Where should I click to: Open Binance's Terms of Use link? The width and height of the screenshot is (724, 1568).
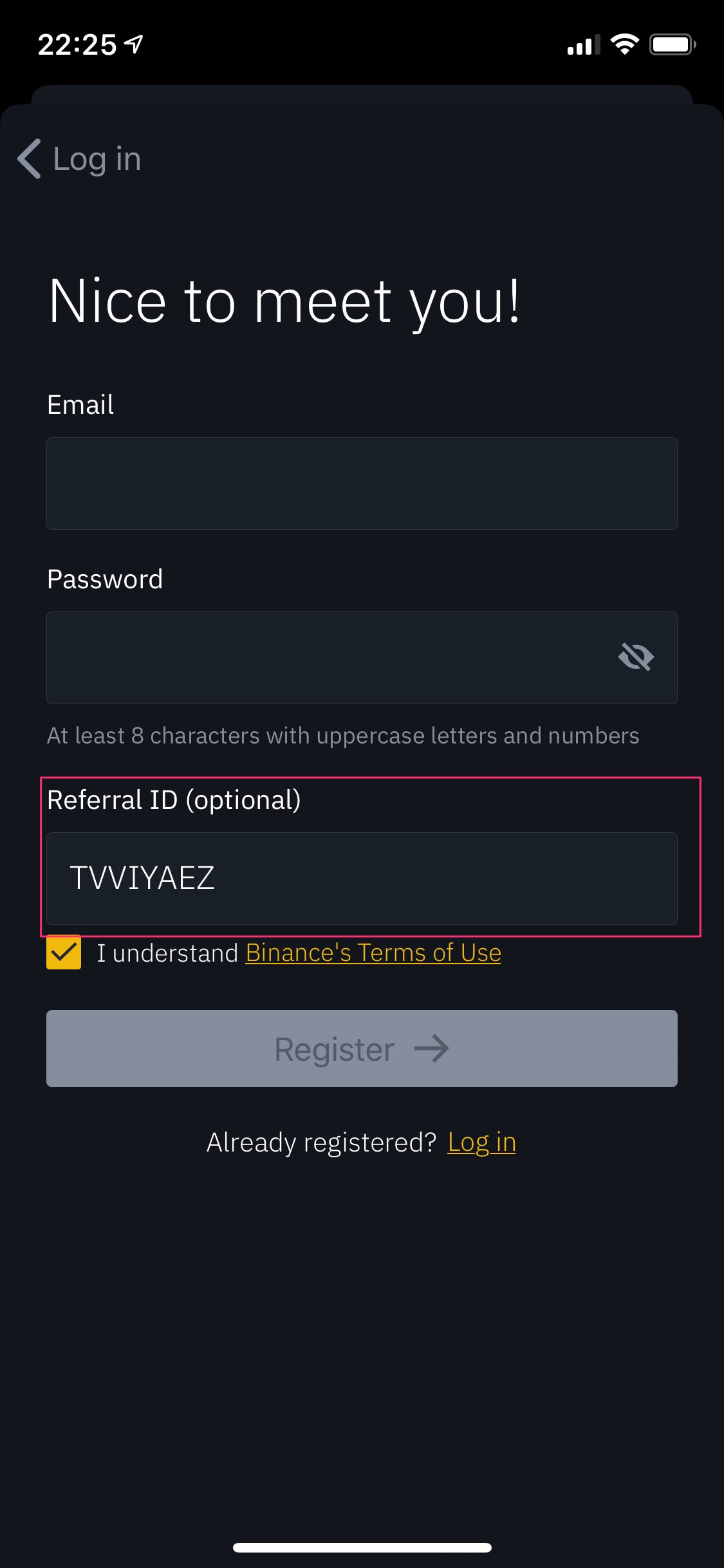(x=373, y=953)
